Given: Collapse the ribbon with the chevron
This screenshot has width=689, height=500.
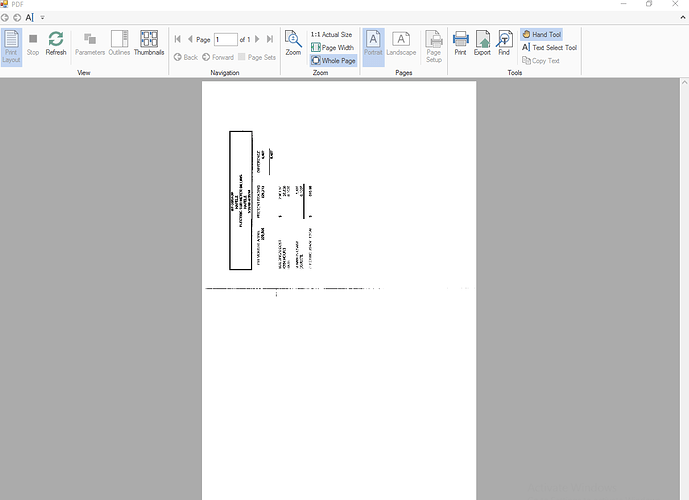Looking at the screenshot, I should pyautogui.click(x=683, y=18).
